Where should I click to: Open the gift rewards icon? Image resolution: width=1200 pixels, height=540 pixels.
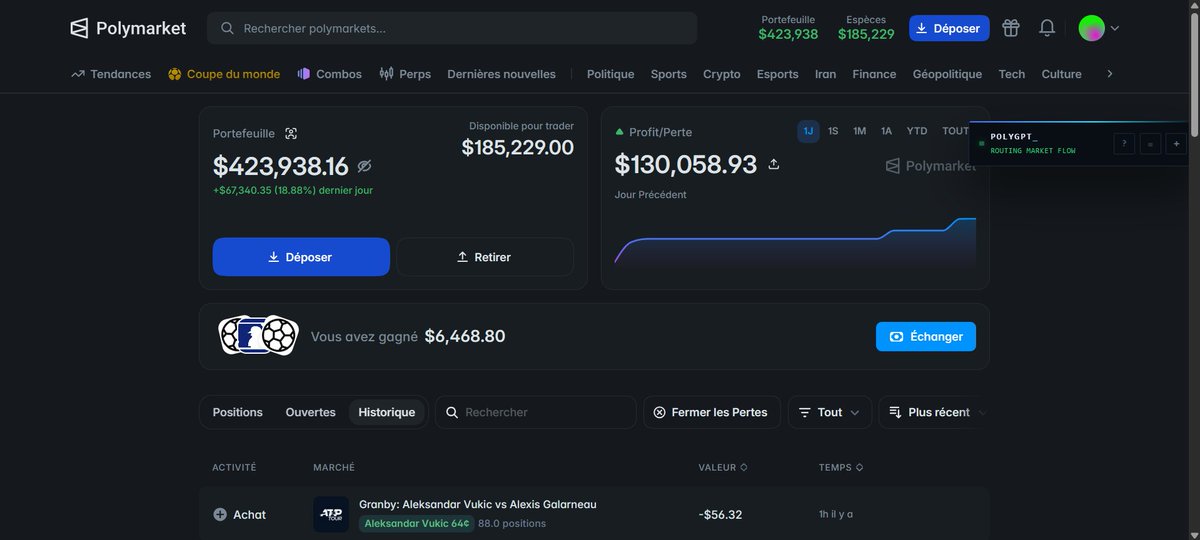1011,28
